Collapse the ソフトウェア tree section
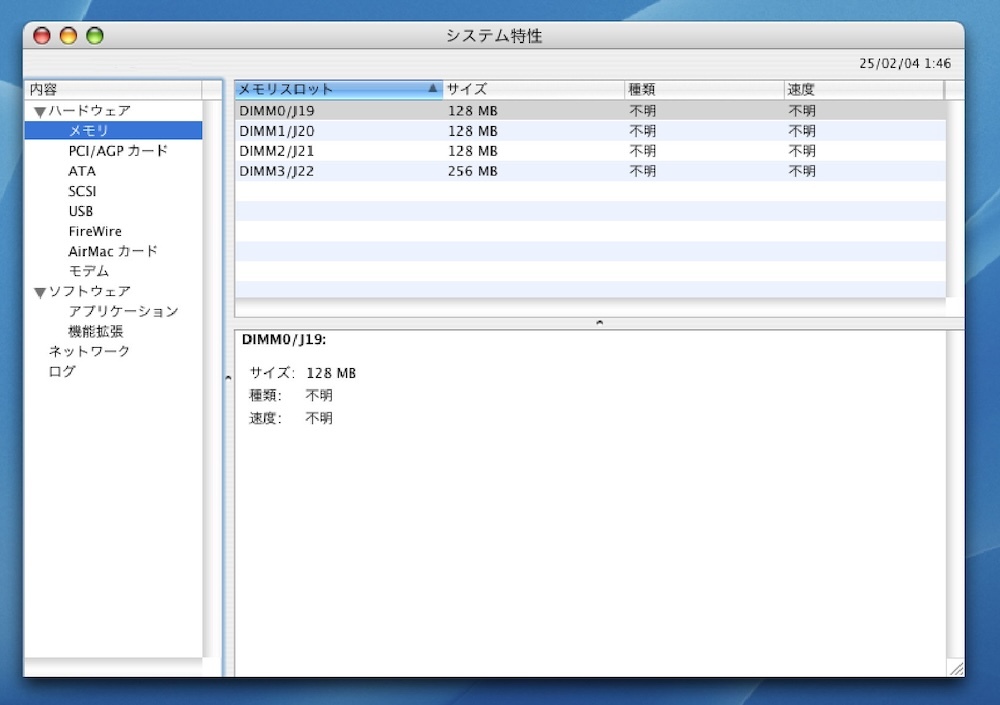The width and height of the screenshot is (1000, 705). 40,293
